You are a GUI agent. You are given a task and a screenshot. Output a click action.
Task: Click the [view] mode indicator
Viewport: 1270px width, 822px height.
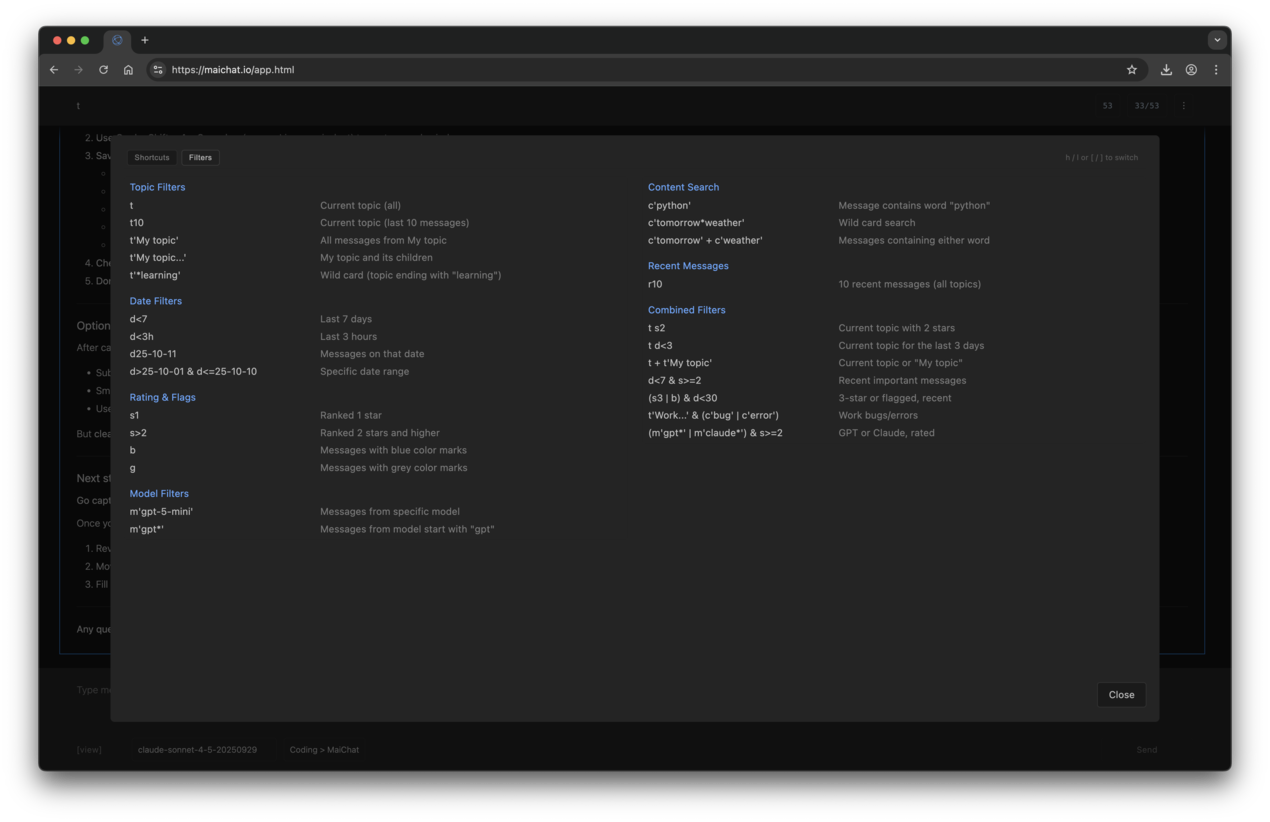pos(89,750)
